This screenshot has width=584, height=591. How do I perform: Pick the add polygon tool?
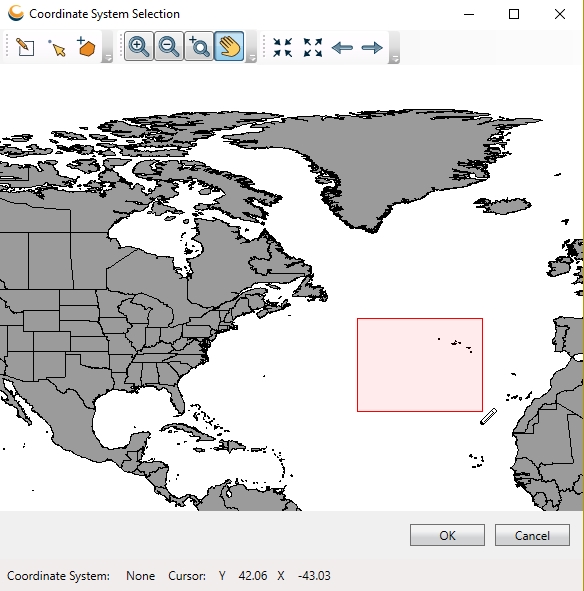86,47
